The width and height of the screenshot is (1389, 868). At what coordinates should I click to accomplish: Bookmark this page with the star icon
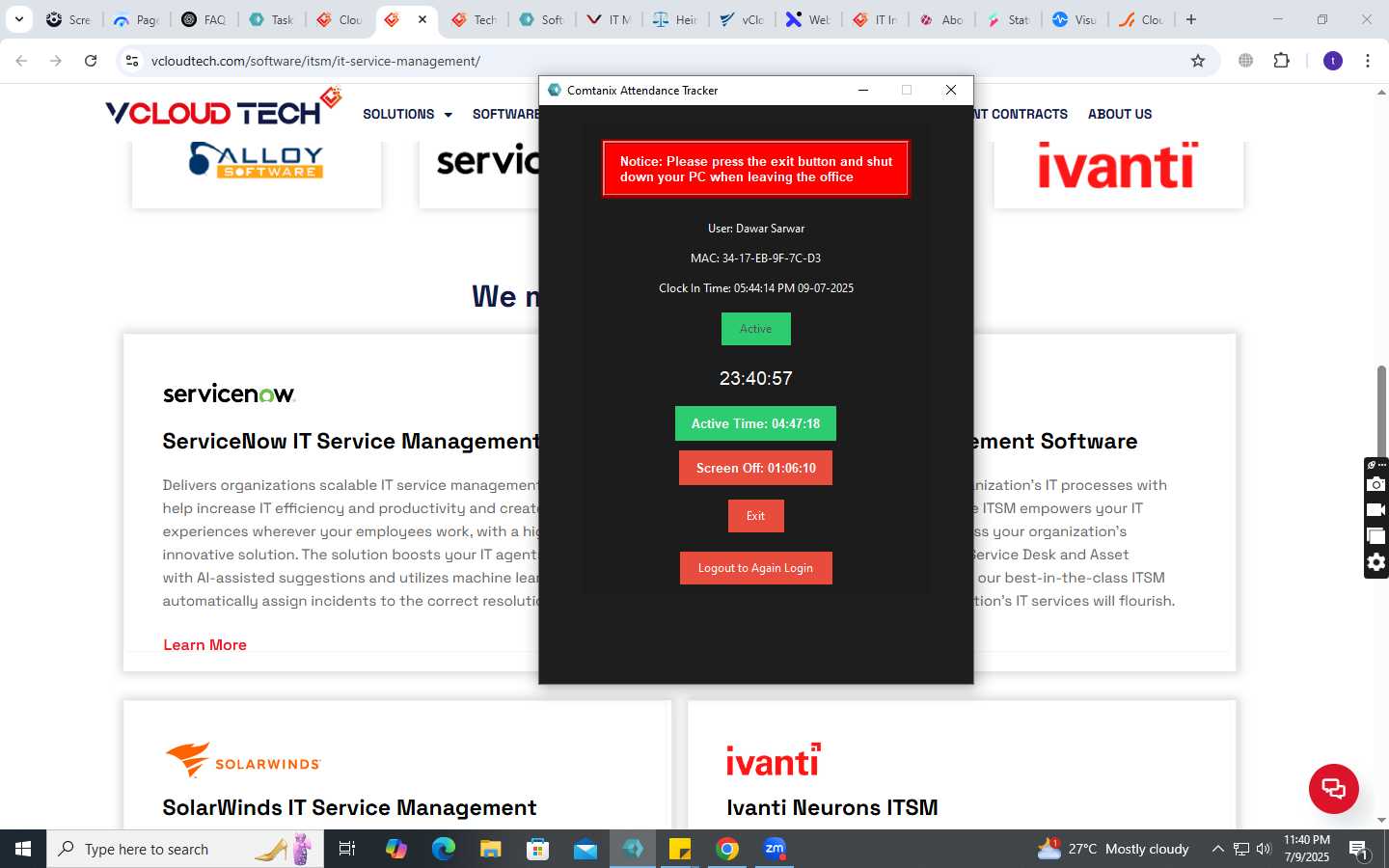pyautogui.click(x=1198, y=61)
